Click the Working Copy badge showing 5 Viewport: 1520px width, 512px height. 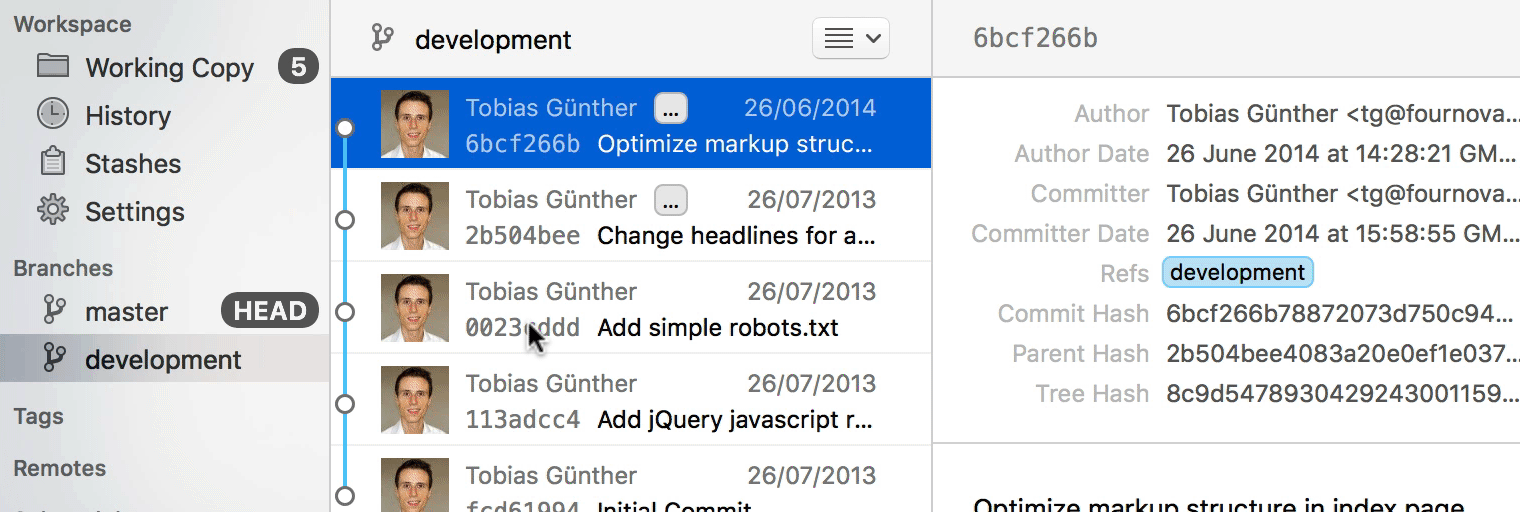(x=298, y=67)
